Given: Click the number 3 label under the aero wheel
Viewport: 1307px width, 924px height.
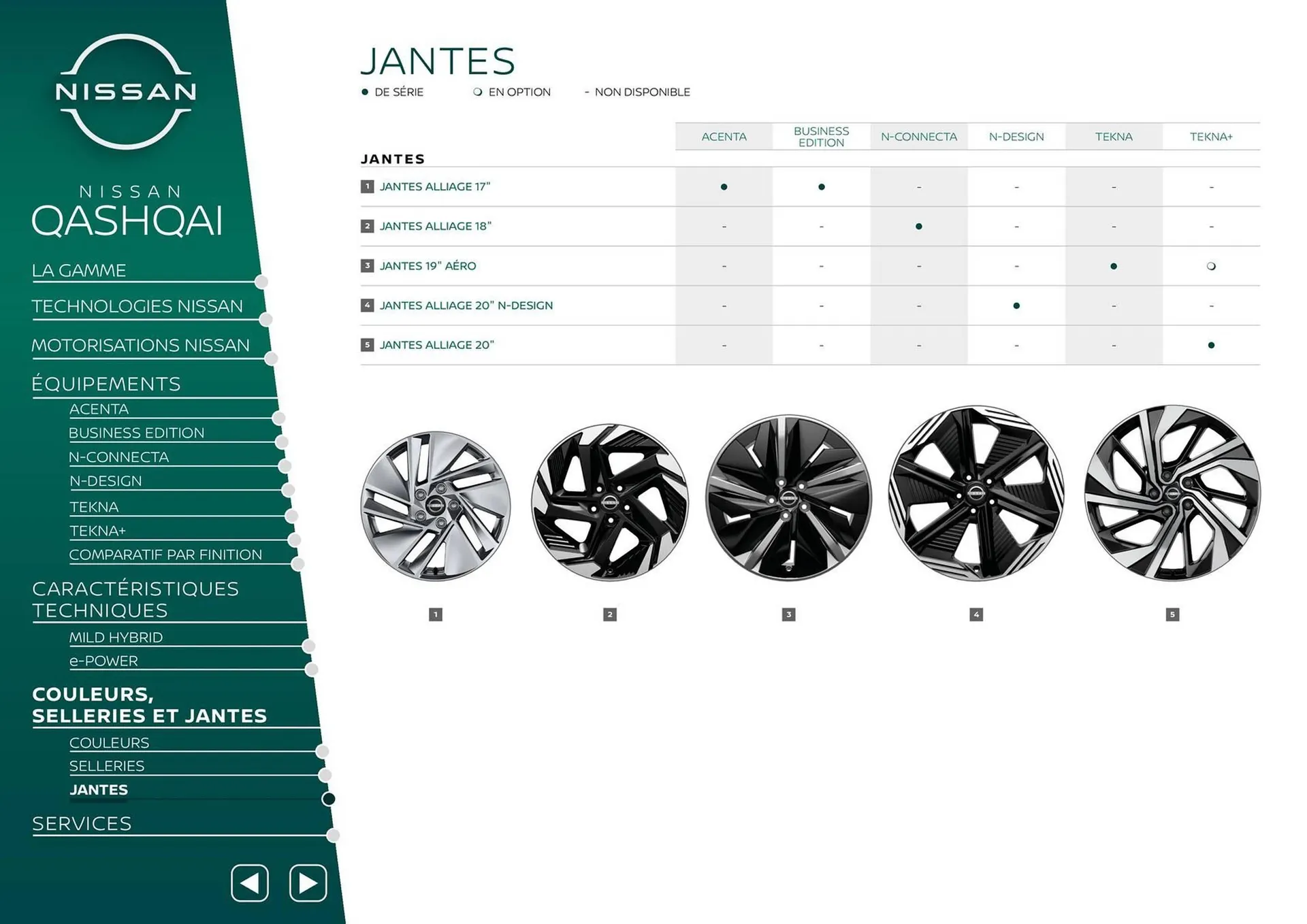Looking at the screenshot, I should tap(788, 614).
